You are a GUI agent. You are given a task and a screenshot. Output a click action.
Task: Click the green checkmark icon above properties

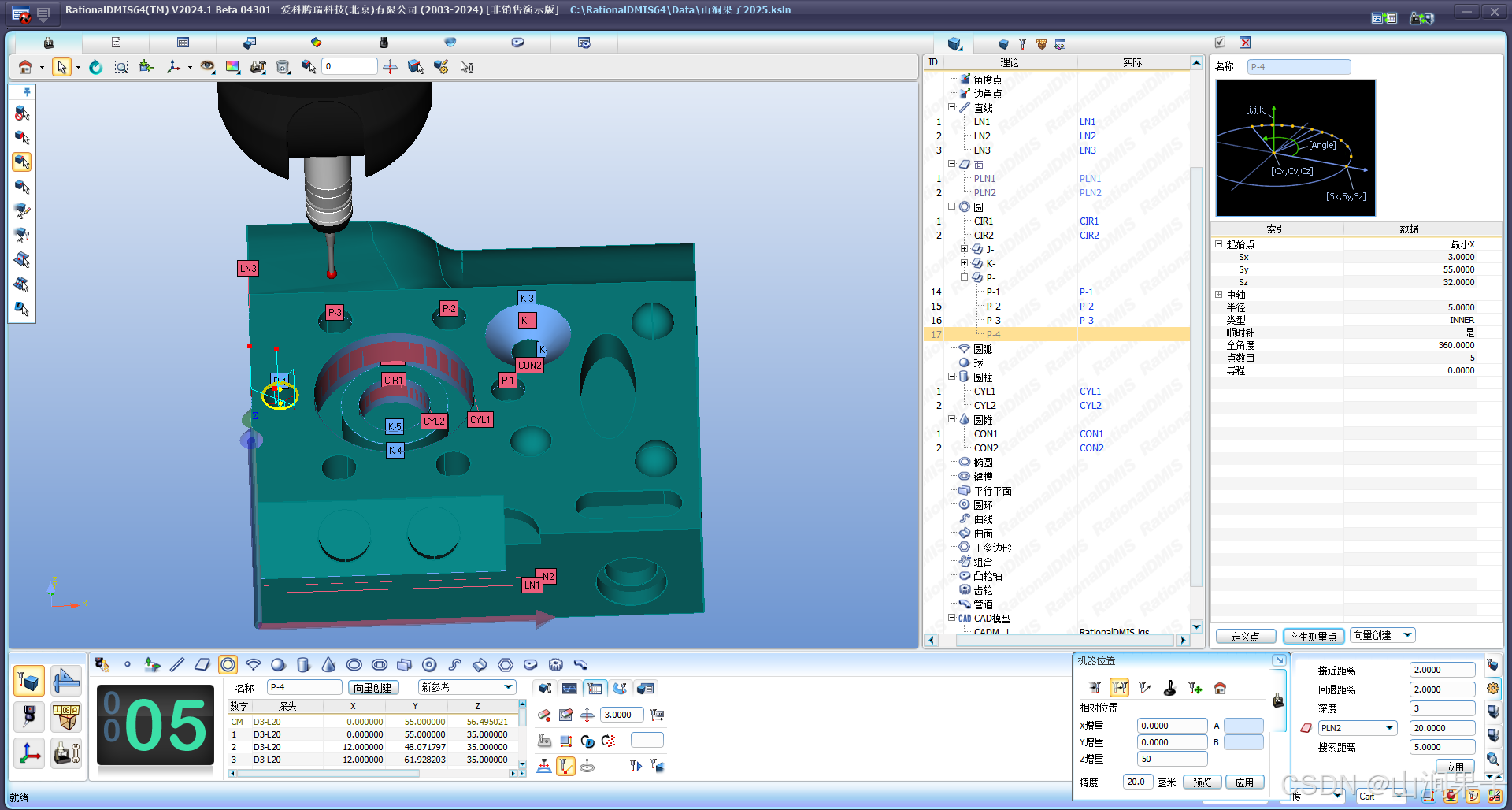(1220, 43)
